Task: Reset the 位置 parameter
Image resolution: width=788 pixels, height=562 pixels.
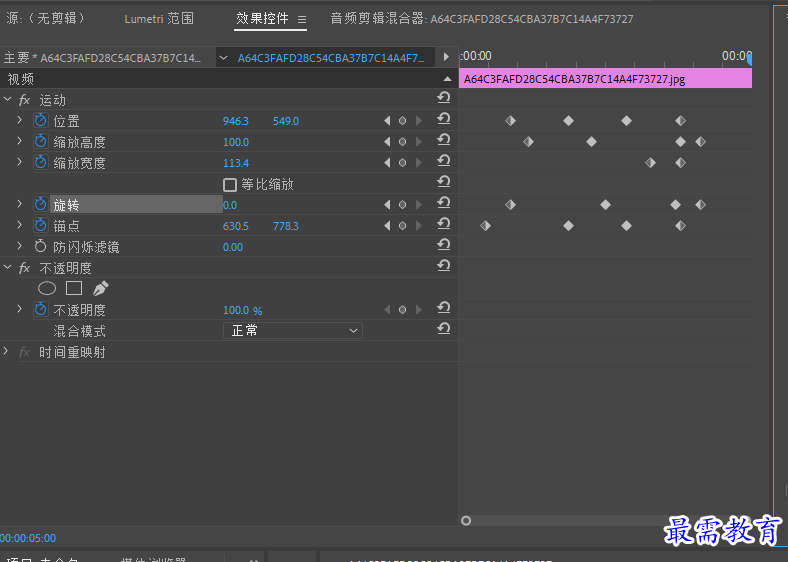Action: 443,119
